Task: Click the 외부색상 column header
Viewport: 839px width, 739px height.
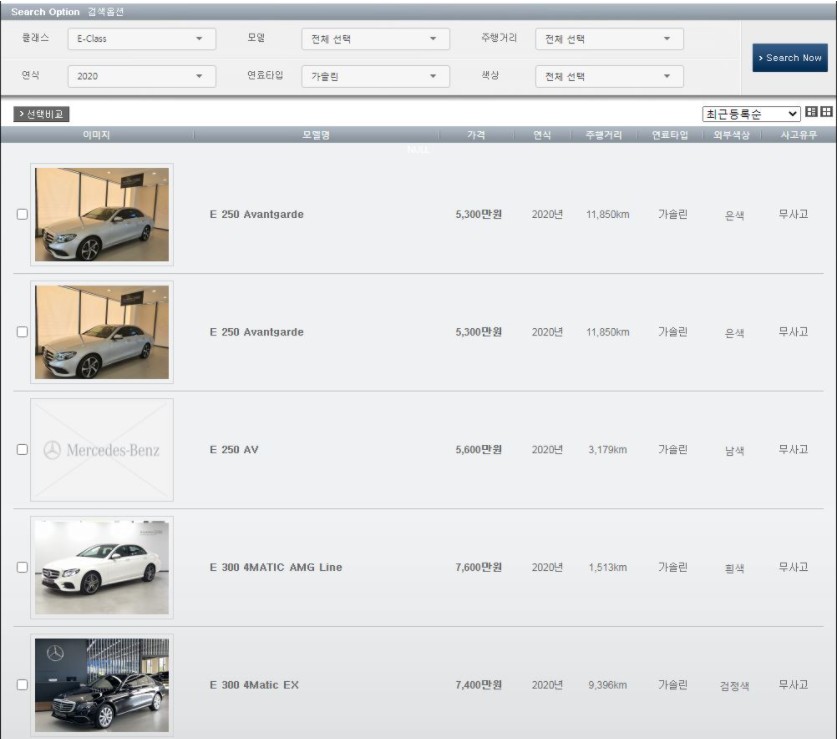Action: coord(731,135)
